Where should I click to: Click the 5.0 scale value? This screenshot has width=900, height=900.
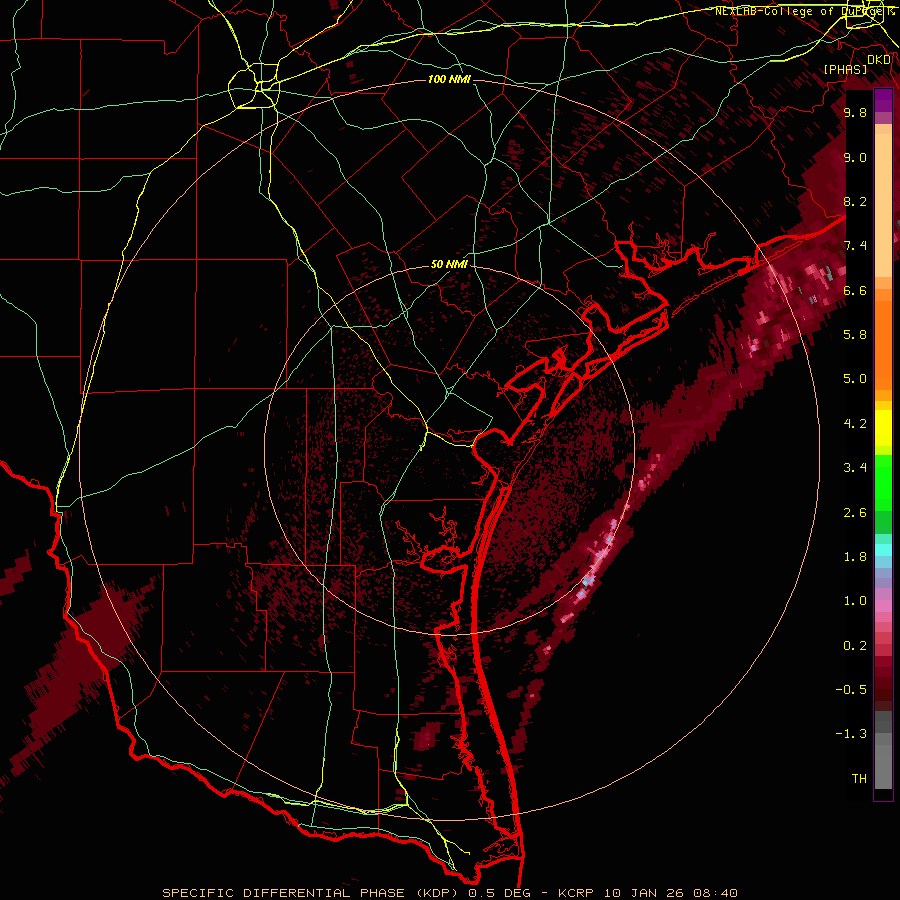[855, 379]
